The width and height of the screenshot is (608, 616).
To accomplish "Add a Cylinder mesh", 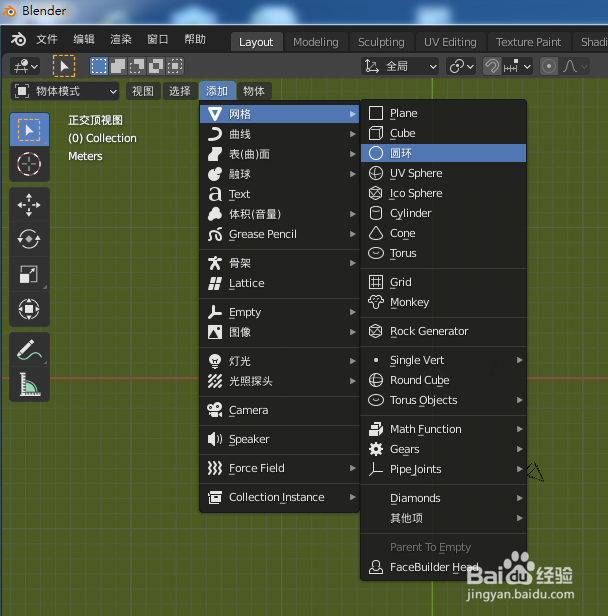I will pyautogui.click(x=443, y=213).
